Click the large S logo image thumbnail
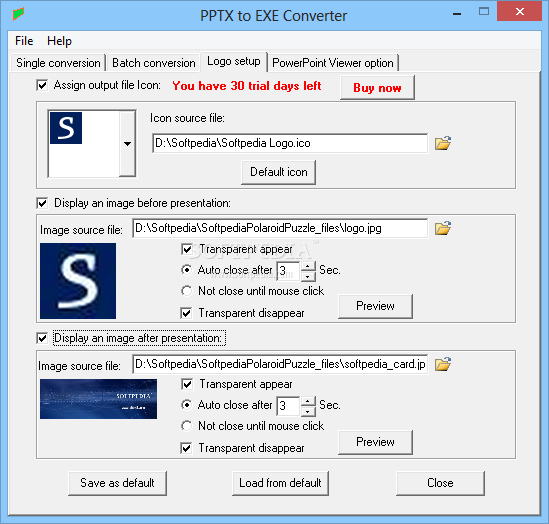 (x=78, y=281)
